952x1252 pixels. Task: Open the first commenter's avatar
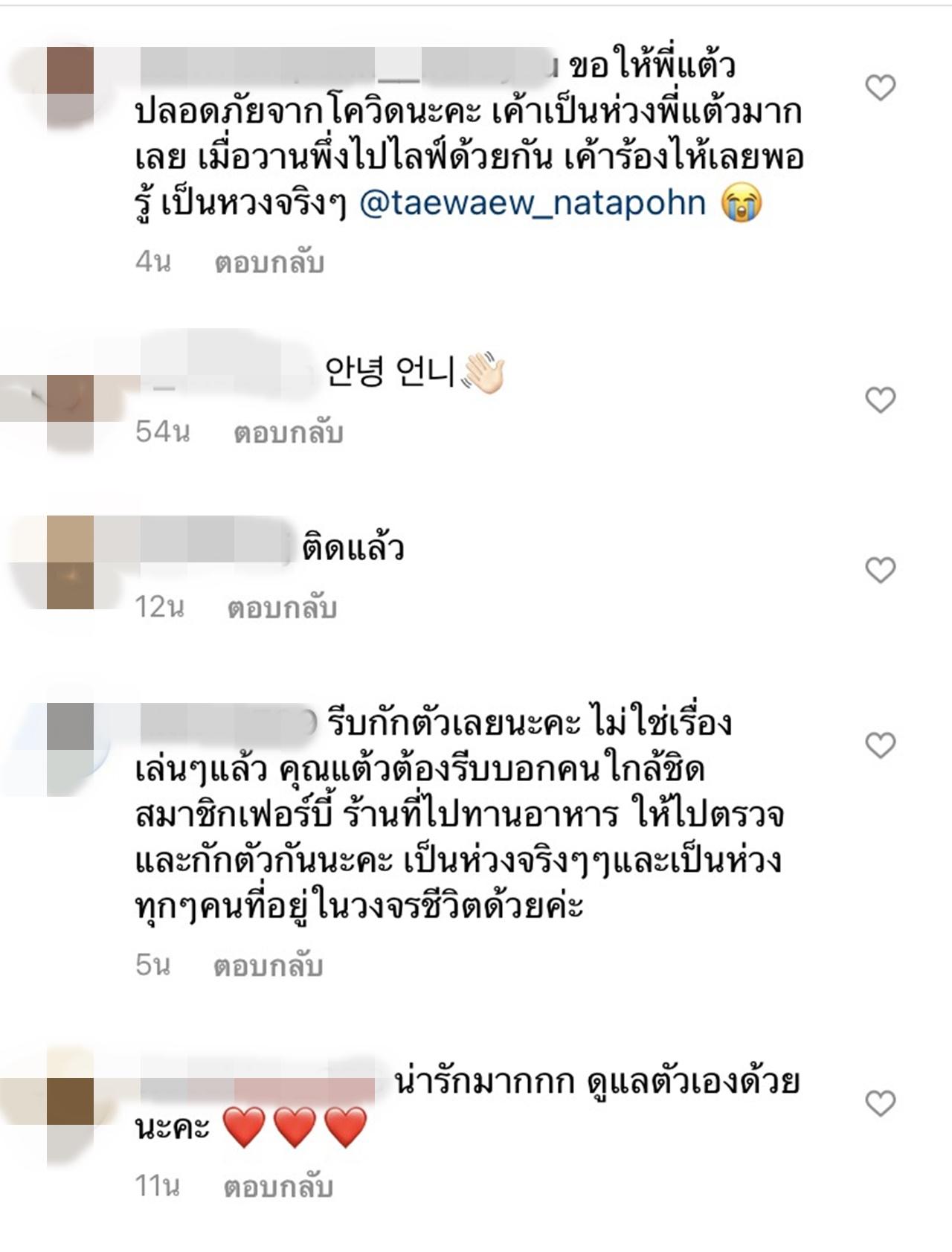point(70,88)
